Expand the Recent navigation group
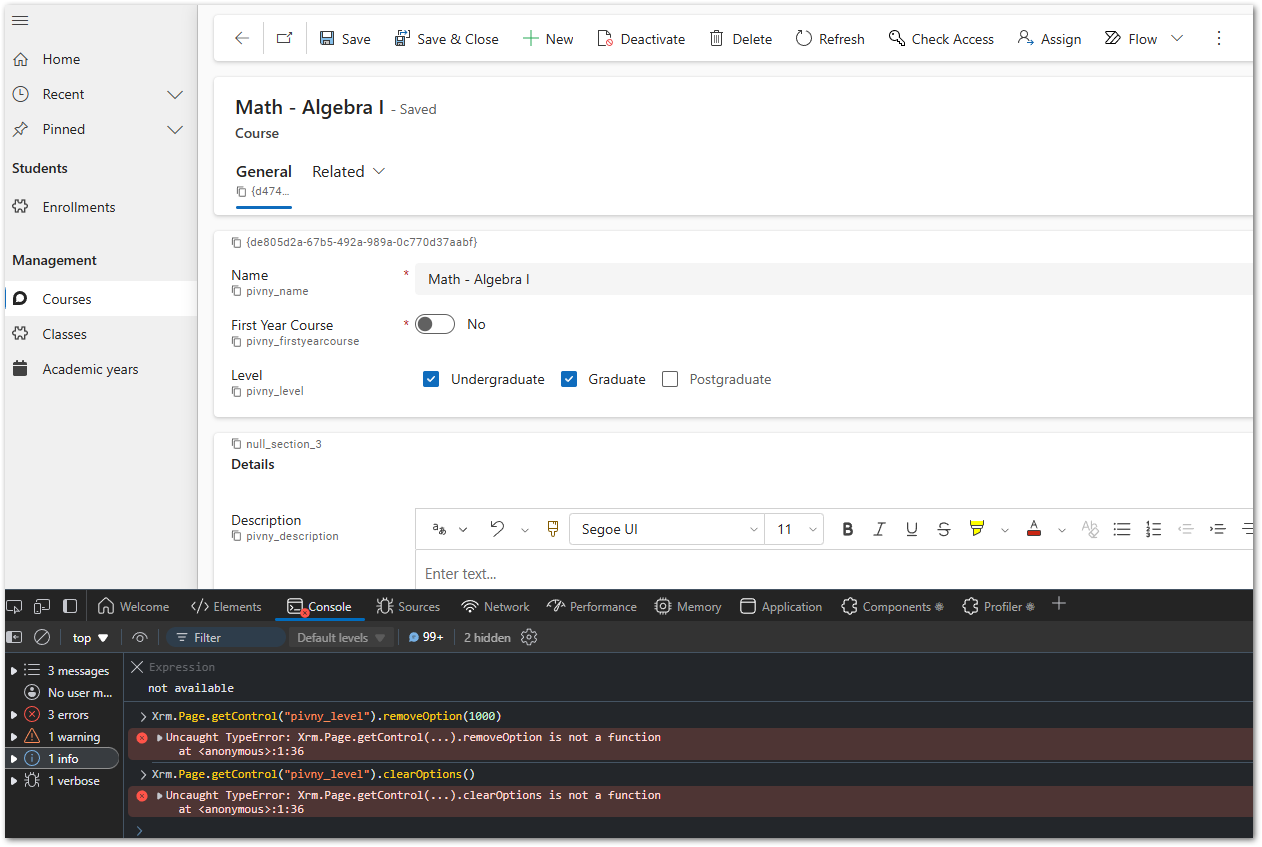Viewport: 1262px width, 847px height. 175,94
